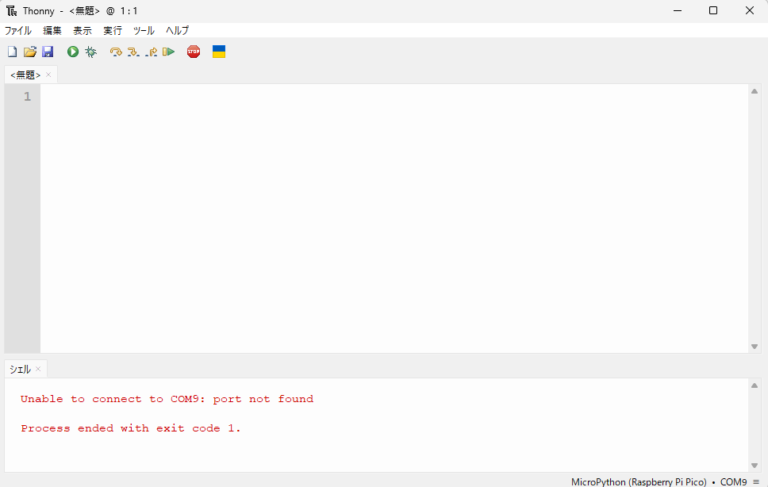
Task: Click the New file icon
Action: pos(12,52)
